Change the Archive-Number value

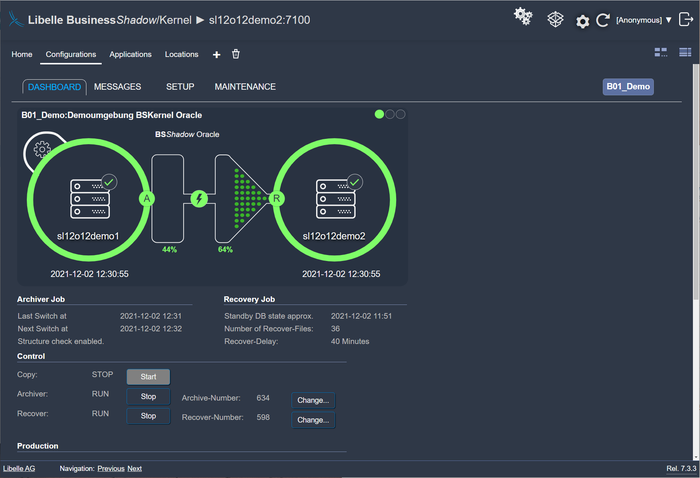(313, 400)
